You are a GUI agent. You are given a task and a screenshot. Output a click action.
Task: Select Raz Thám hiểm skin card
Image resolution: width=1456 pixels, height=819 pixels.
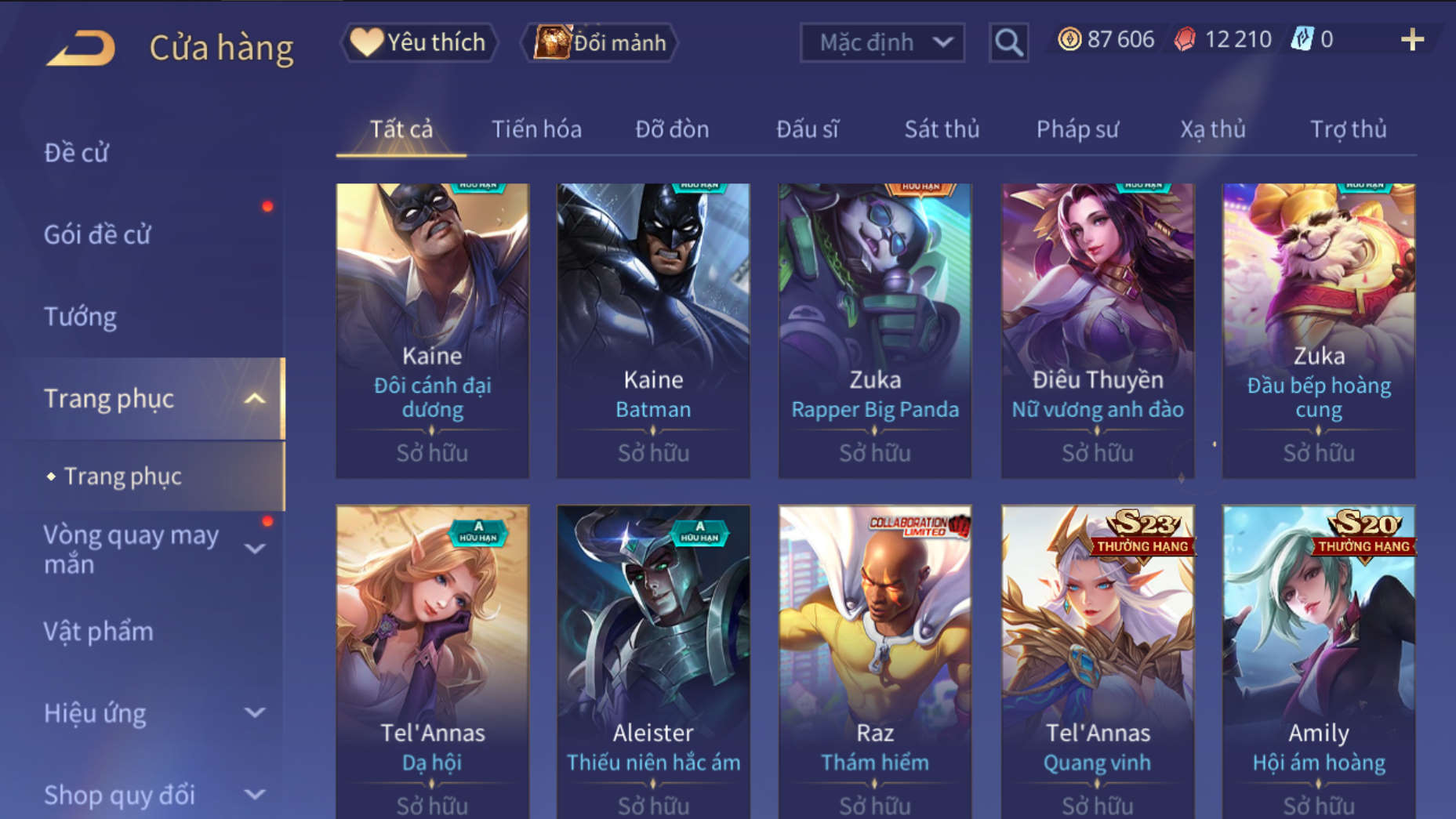875,662
